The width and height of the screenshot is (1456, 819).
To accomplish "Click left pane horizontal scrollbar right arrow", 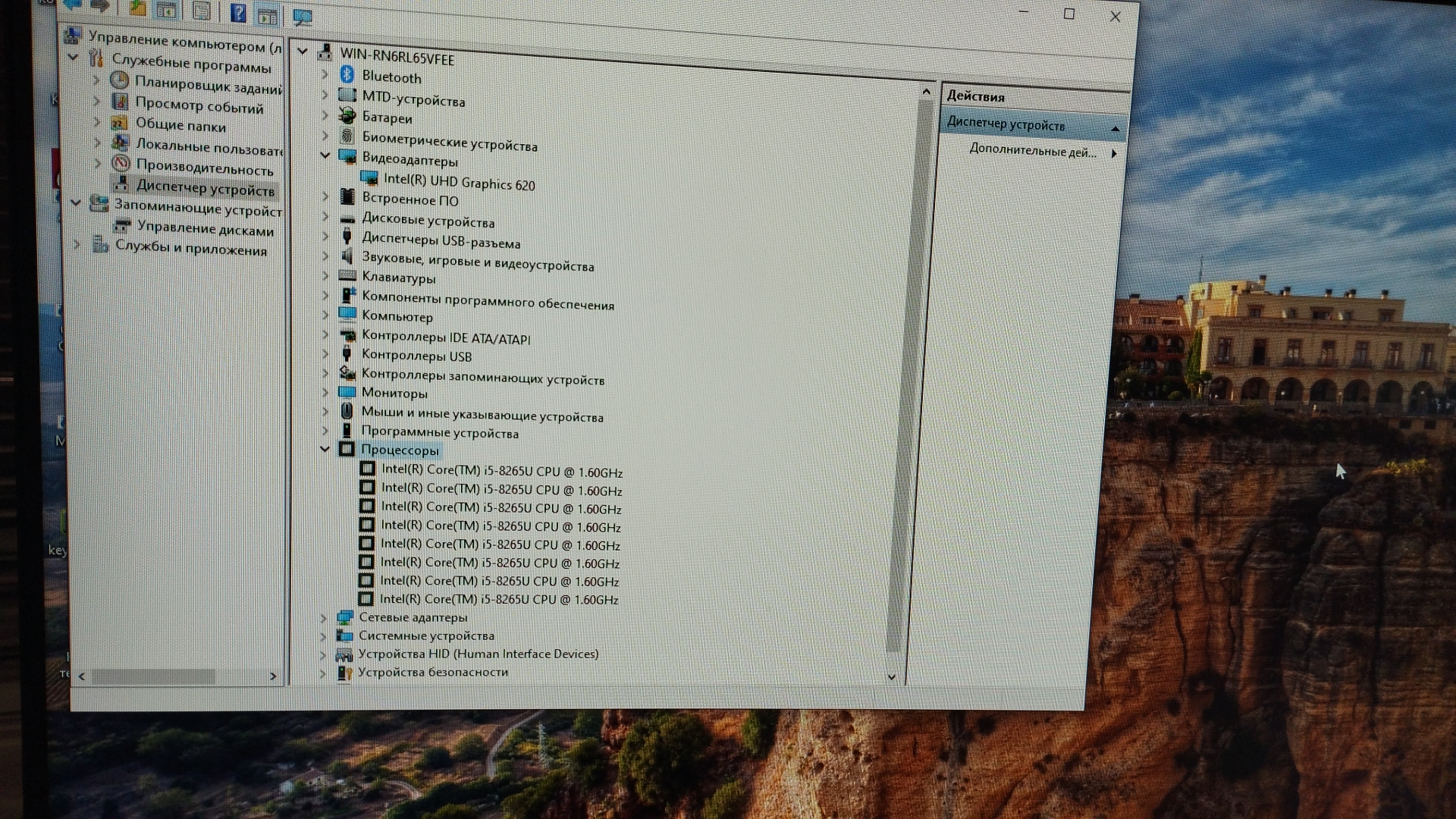I will point(273,676).
